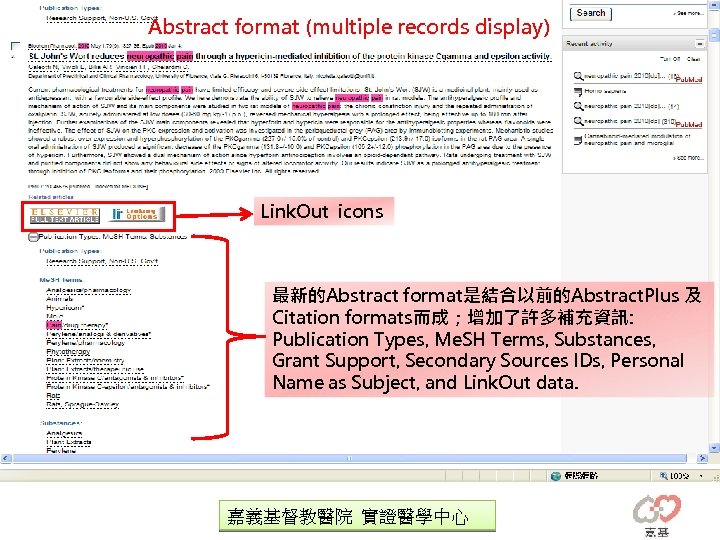Click the horizontal scrollbar right arrow

click(x=702, y=458)
